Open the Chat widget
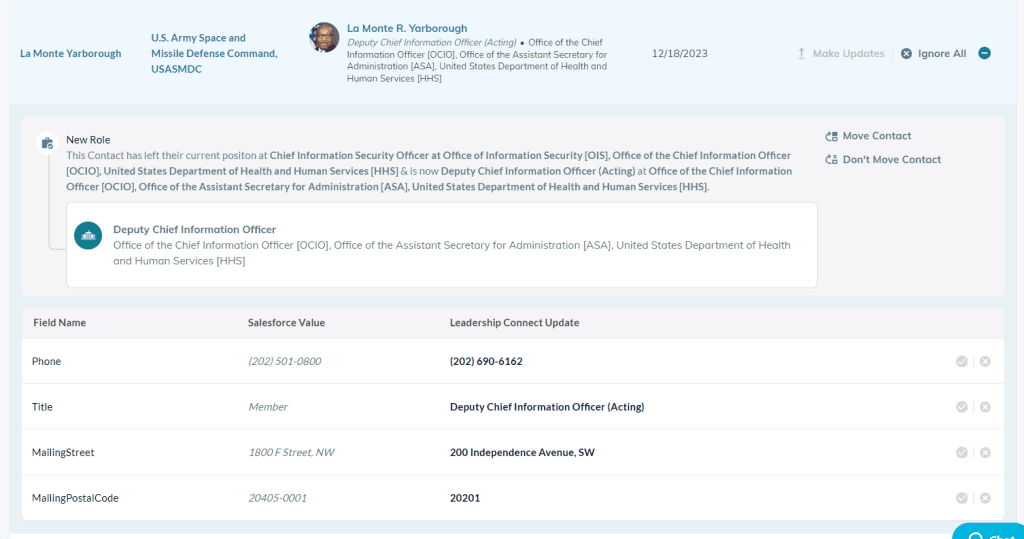 click(x=988, y=531)
